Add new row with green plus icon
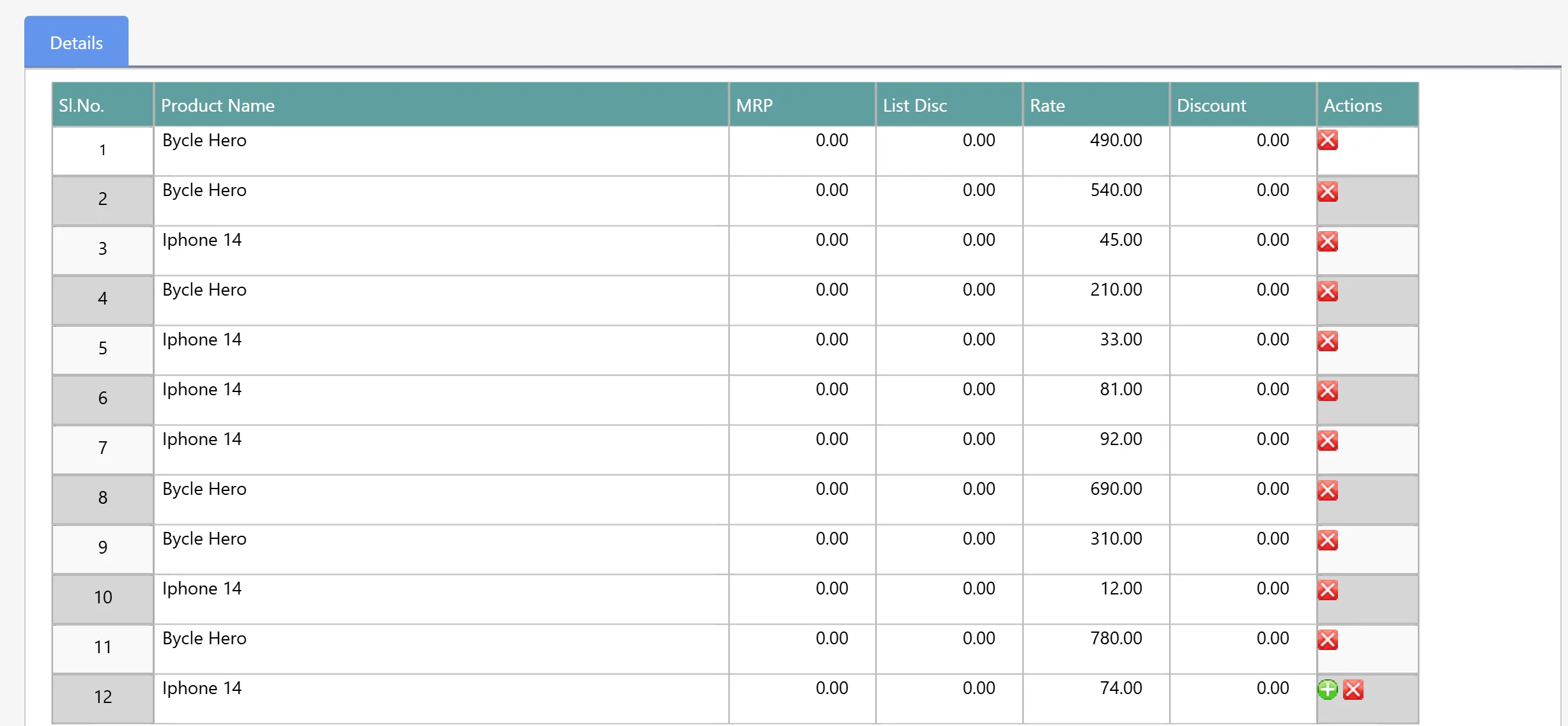This screenshot has height=726, width=1568. tap(1328, 689)
